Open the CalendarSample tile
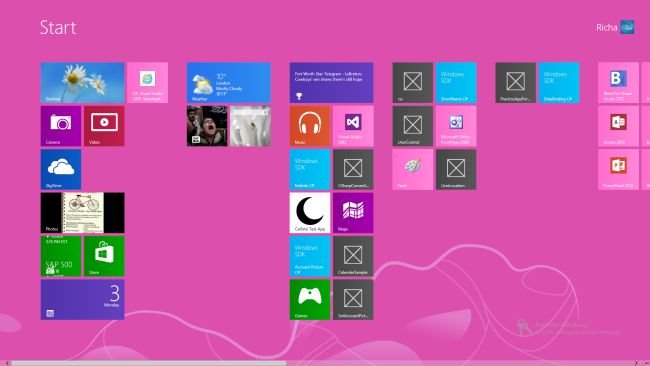This screenshot has width=650, height=366. point(353,256)
